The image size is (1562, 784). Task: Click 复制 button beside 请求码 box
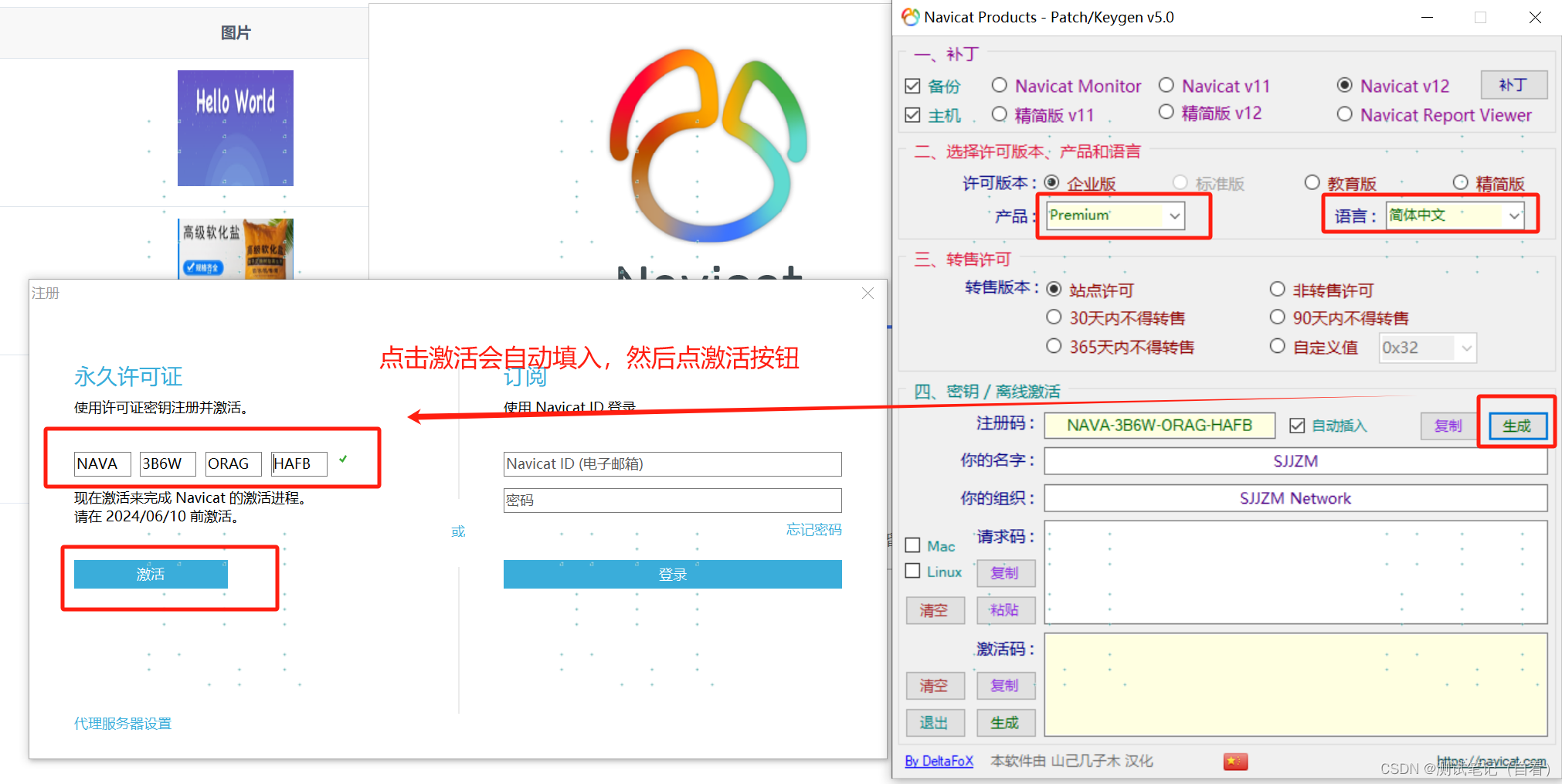1005,573
